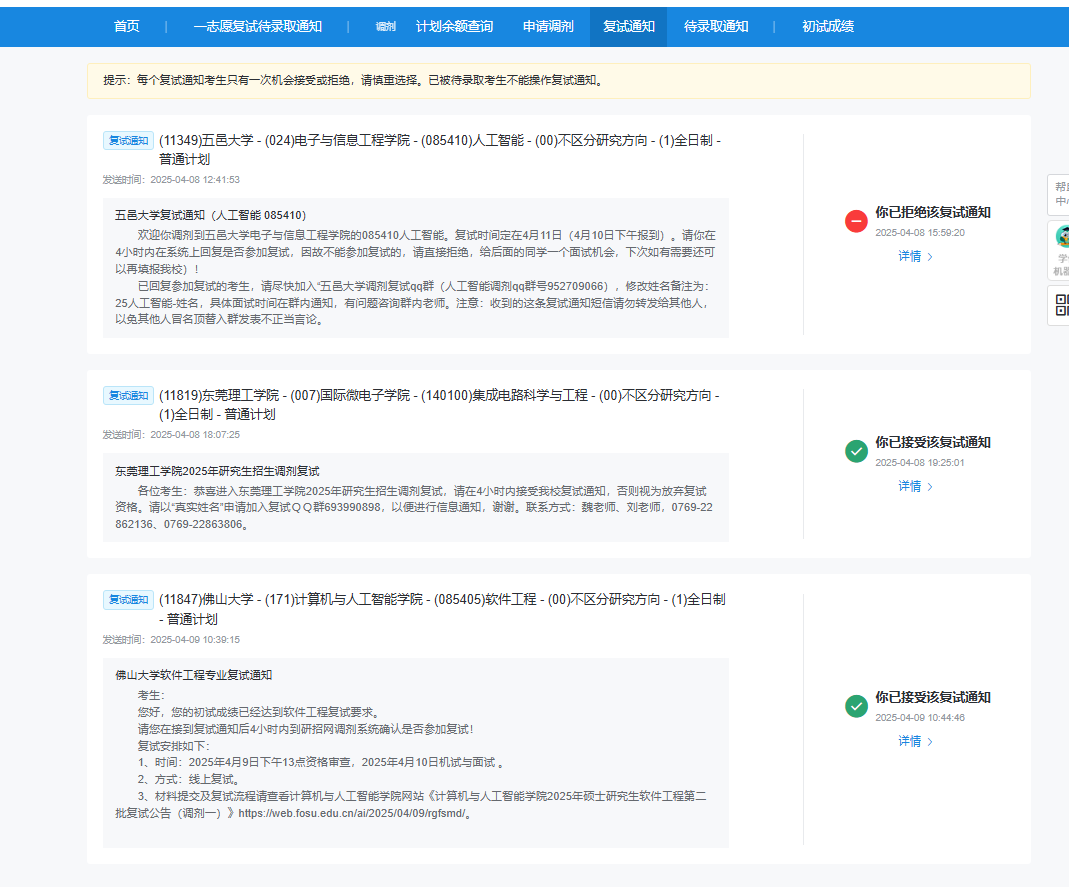This screenshot has height=887, width=1069.
Task: Click the 复试通知 tag on the 五邑大学 card
Action: click(x=128, y=140)
